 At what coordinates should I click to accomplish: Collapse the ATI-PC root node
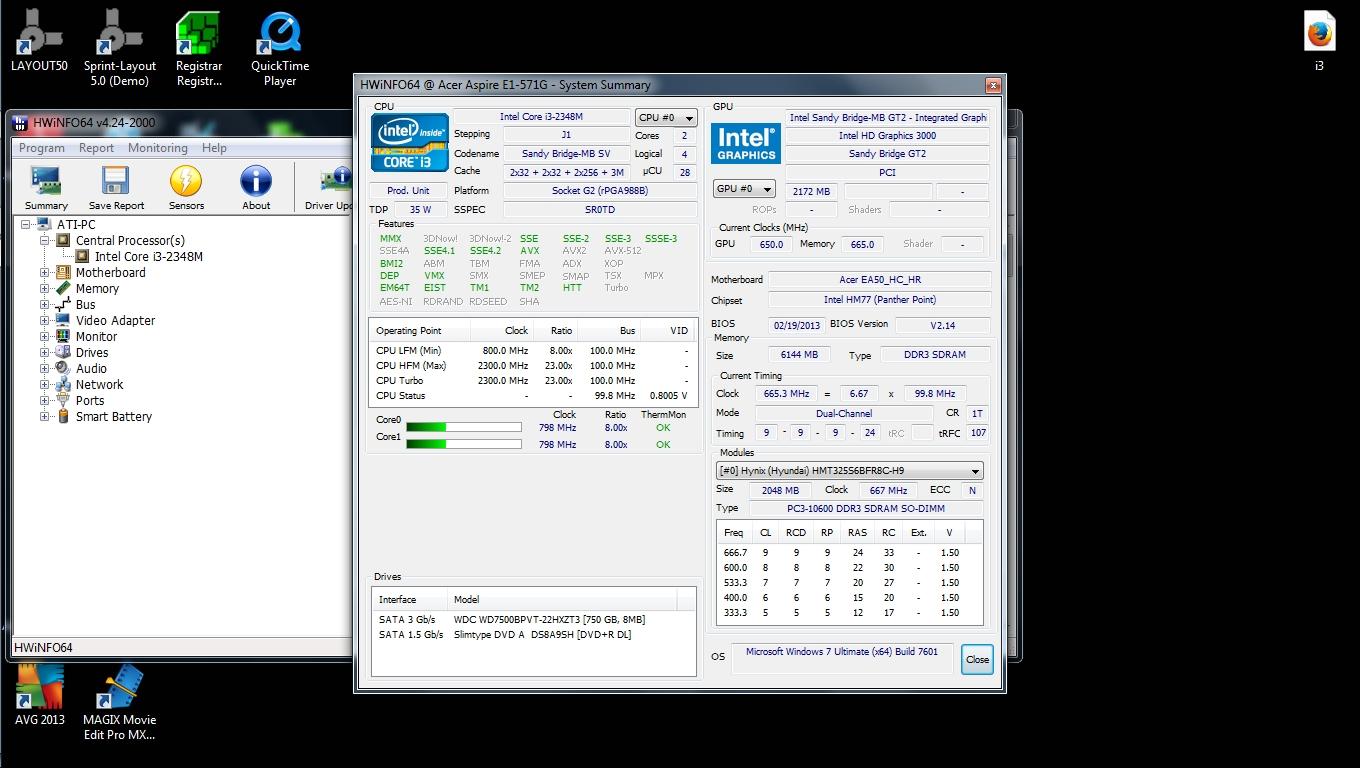point(27,224)
